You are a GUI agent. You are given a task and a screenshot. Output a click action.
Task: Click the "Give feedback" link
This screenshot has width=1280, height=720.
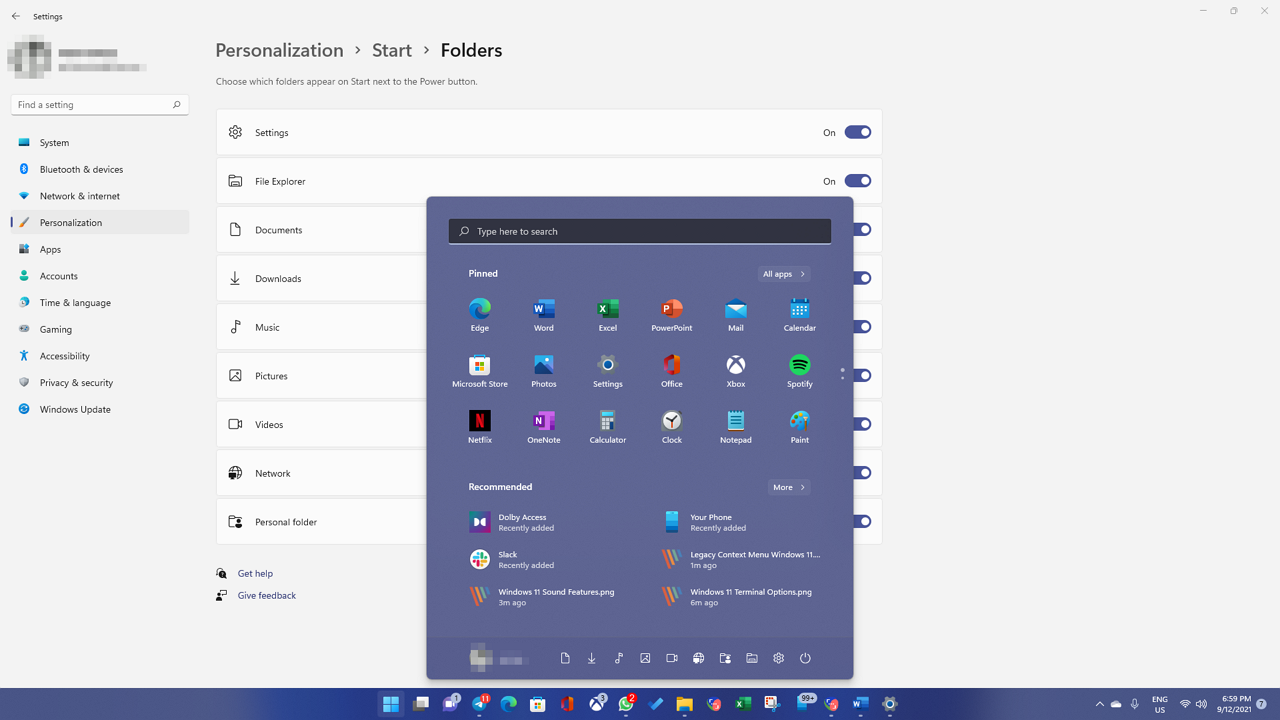click(x=266, y=595)
